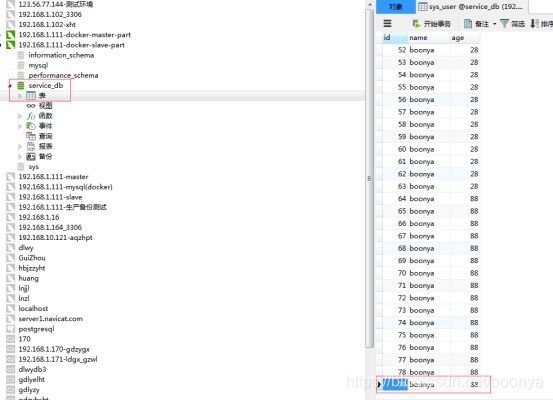Click the scroll-up arrow above connection tree
Viewport: 553px width, 400px height.
pyautogui.click(x=369, y=5)
